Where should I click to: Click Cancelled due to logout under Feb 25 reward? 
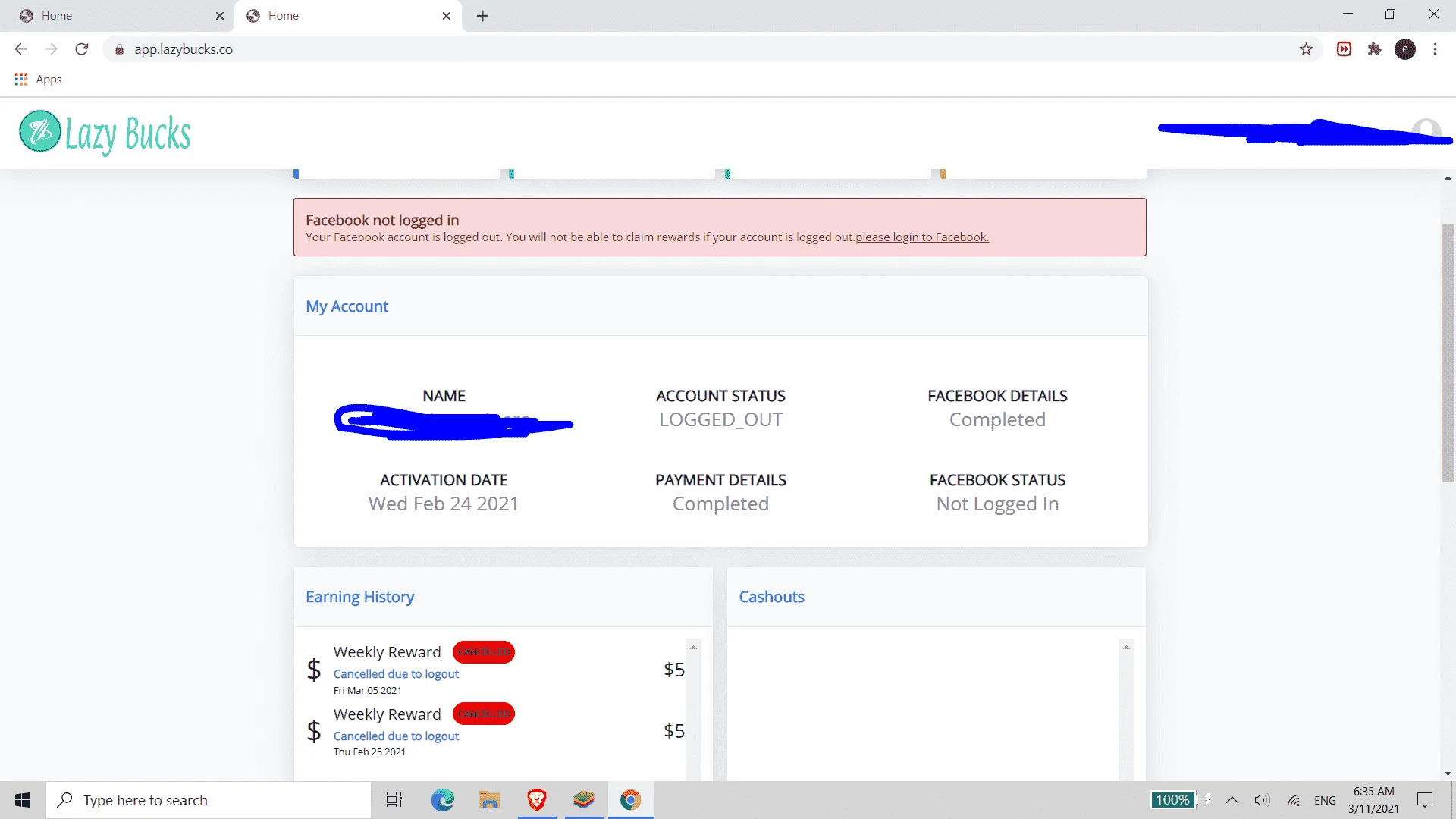point(396,736)
